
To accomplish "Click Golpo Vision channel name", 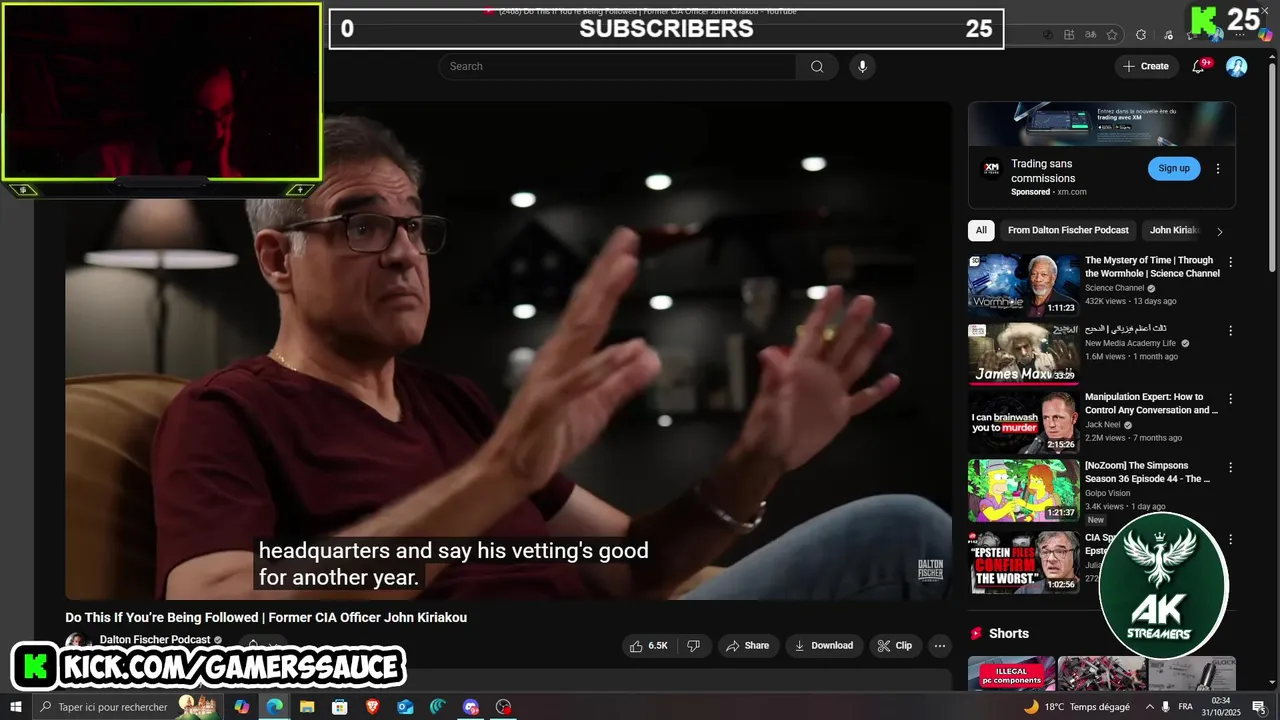I will coord(1107,493).
